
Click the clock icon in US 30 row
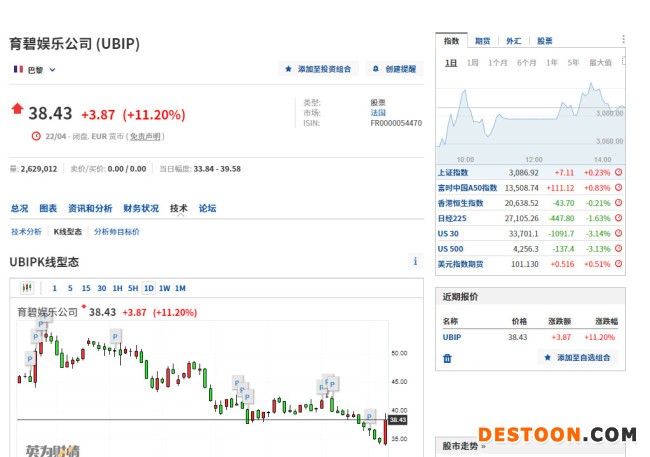click(618, 233)
